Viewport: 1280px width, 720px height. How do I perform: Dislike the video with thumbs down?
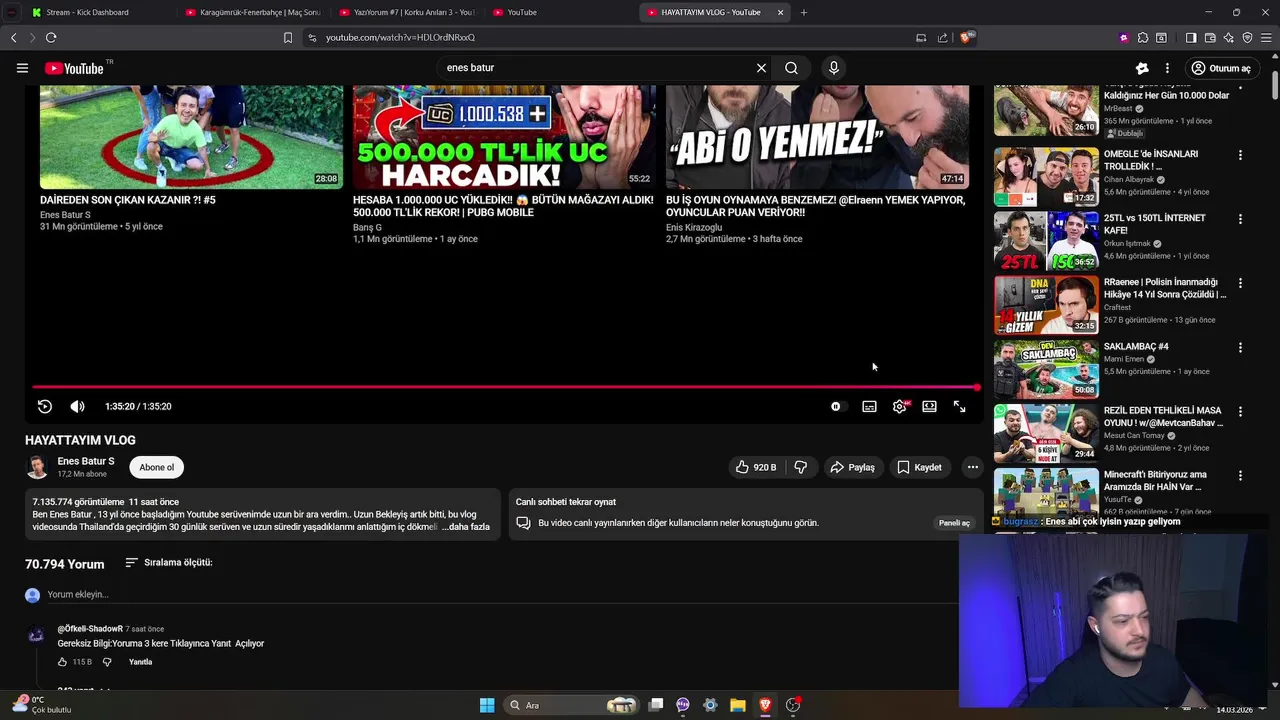coord(800,467)
